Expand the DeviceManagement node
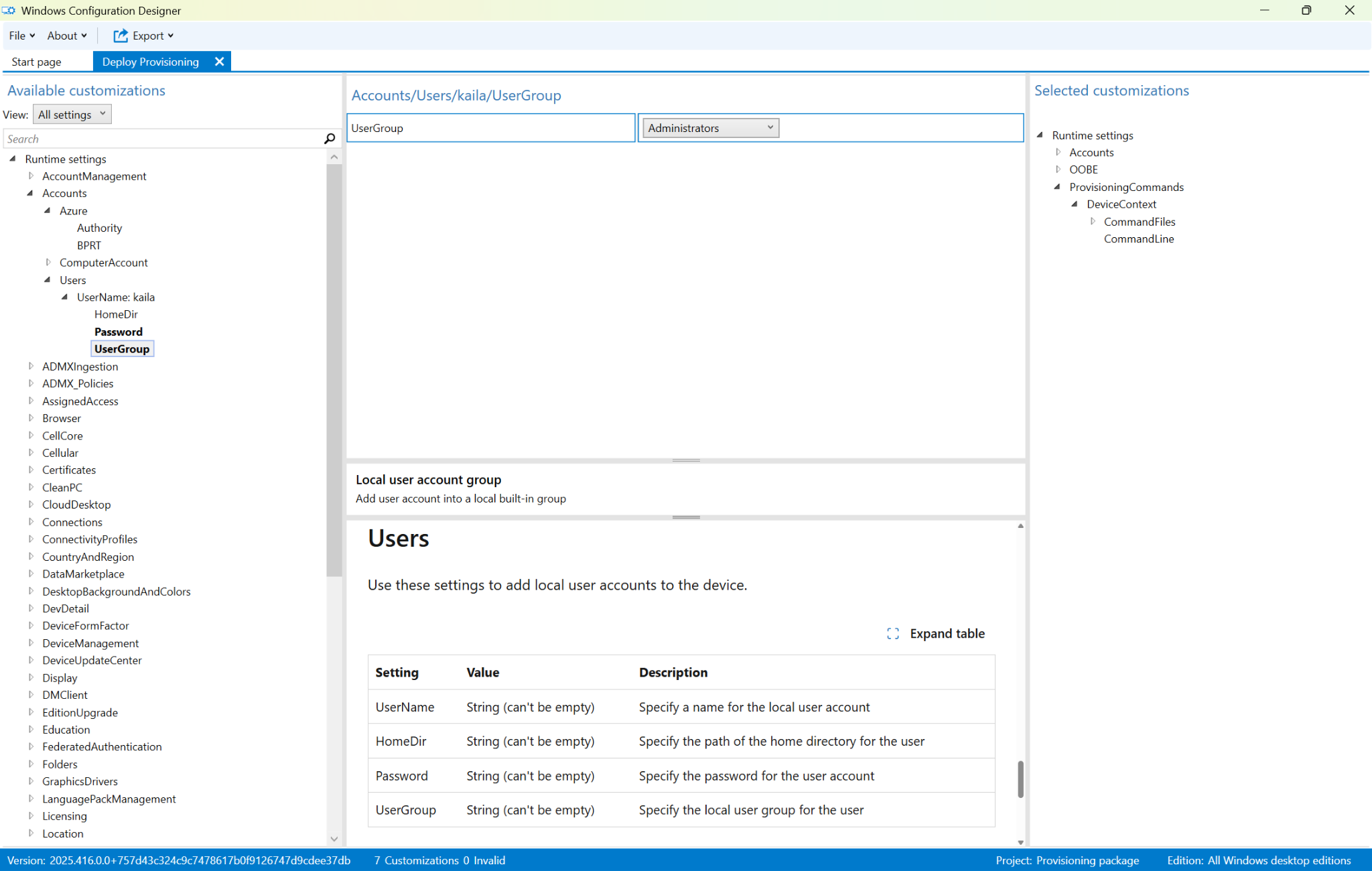 pos(30,643)
